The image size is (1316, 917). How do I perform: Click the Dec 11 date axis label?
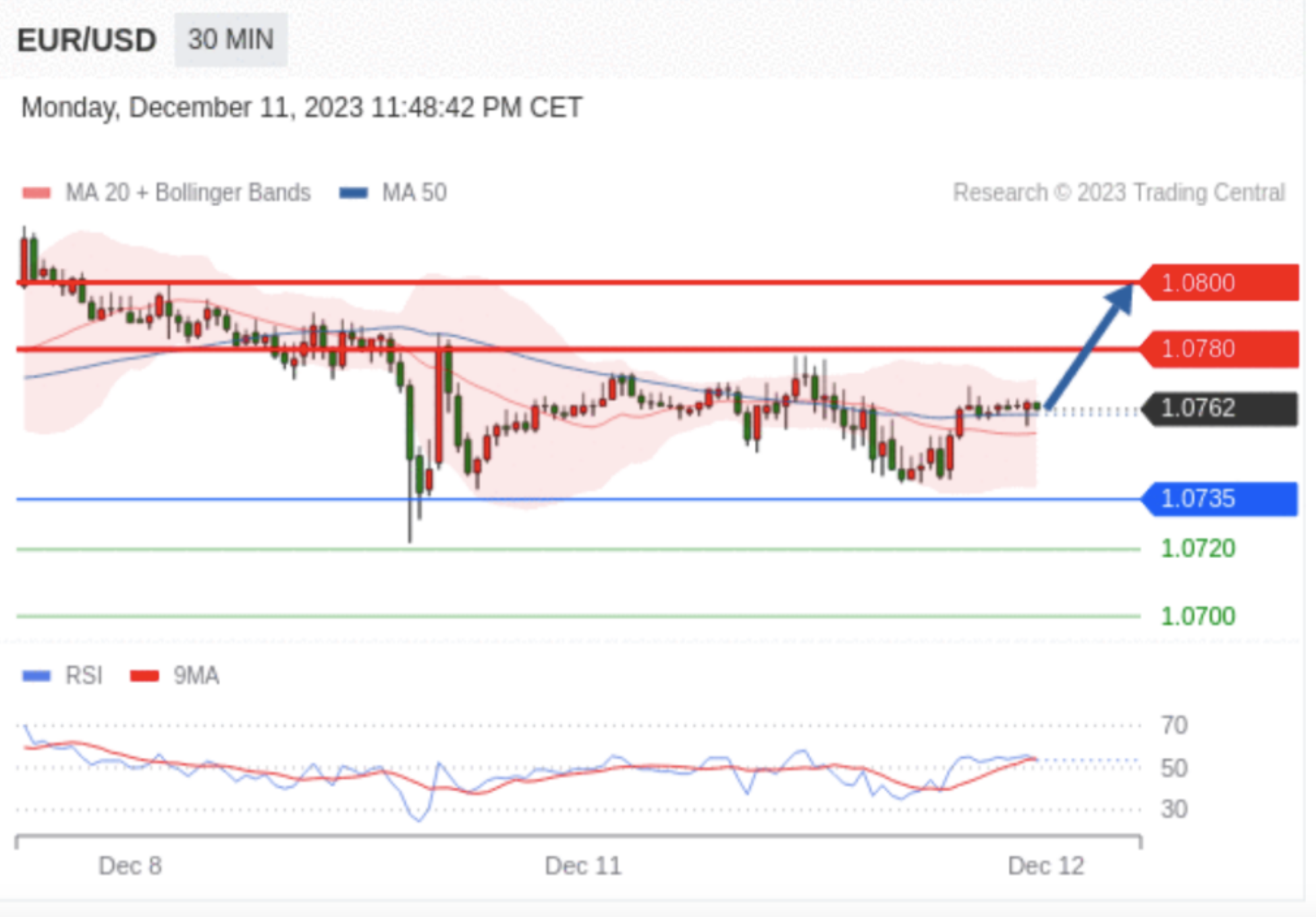[x=583, y=866]
